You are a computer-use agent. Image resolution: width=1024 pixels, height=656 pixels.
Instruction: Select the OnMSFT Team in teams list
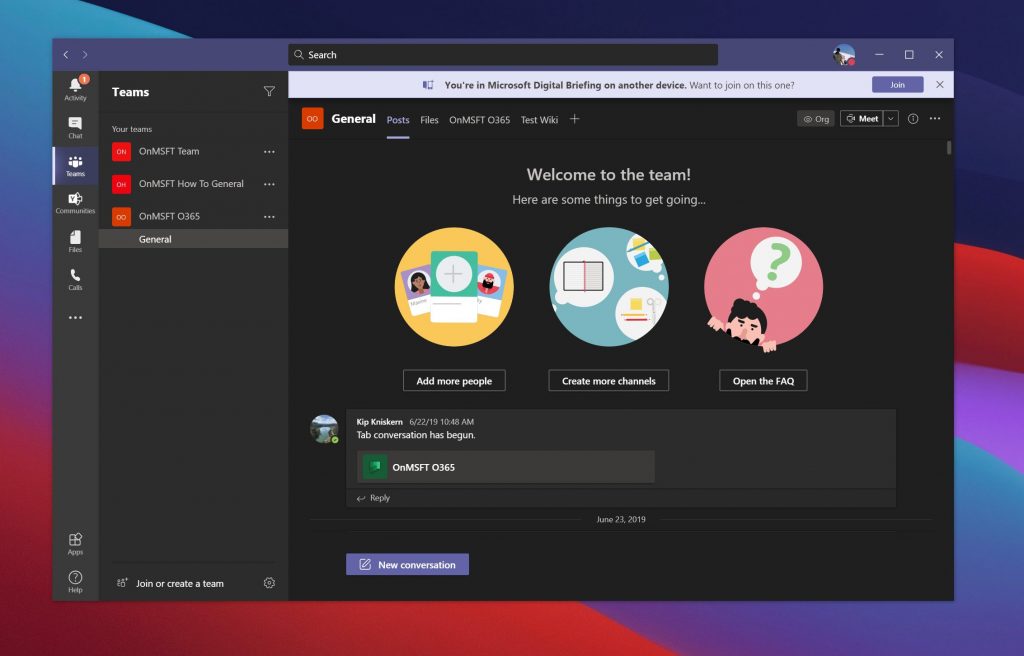[193, 152]
